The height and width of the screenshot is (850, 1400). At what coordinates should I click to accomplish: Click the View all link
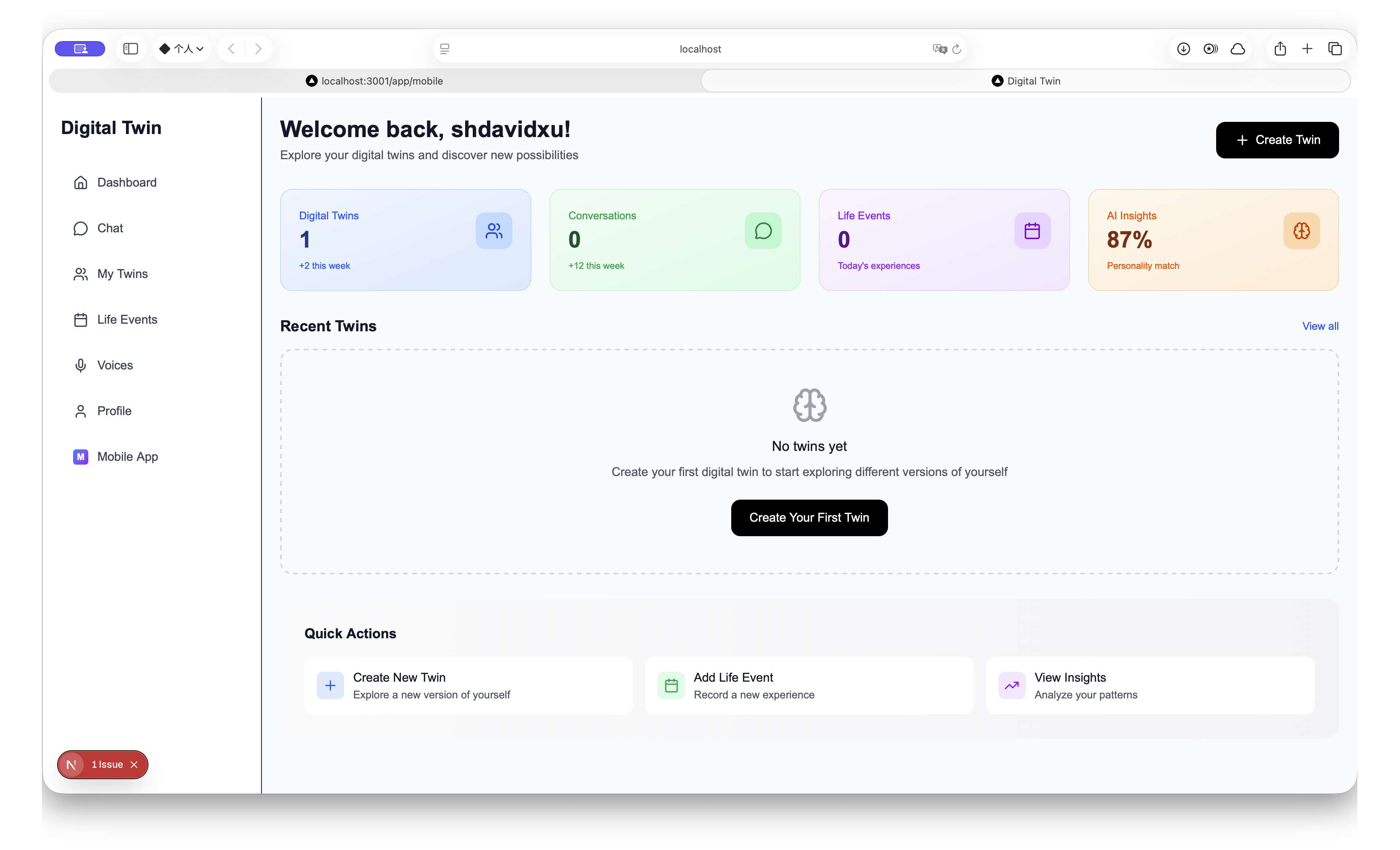point(1319,326)
